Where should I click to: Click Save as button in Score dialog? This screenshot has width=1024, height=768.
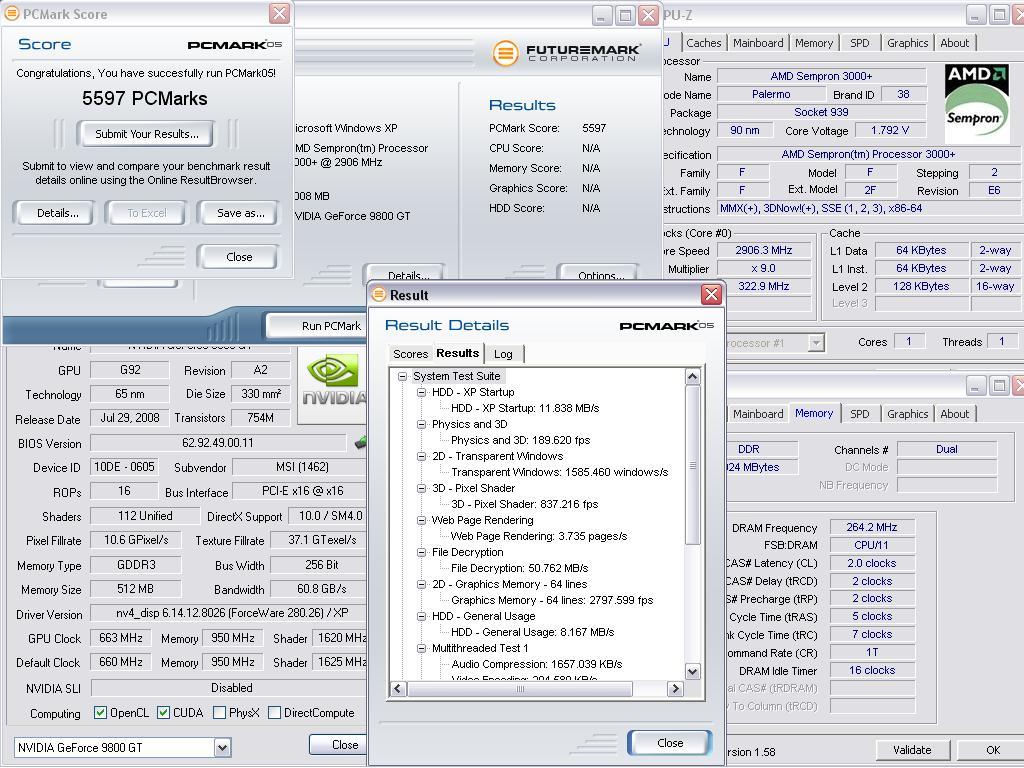[x=240, y=213]
